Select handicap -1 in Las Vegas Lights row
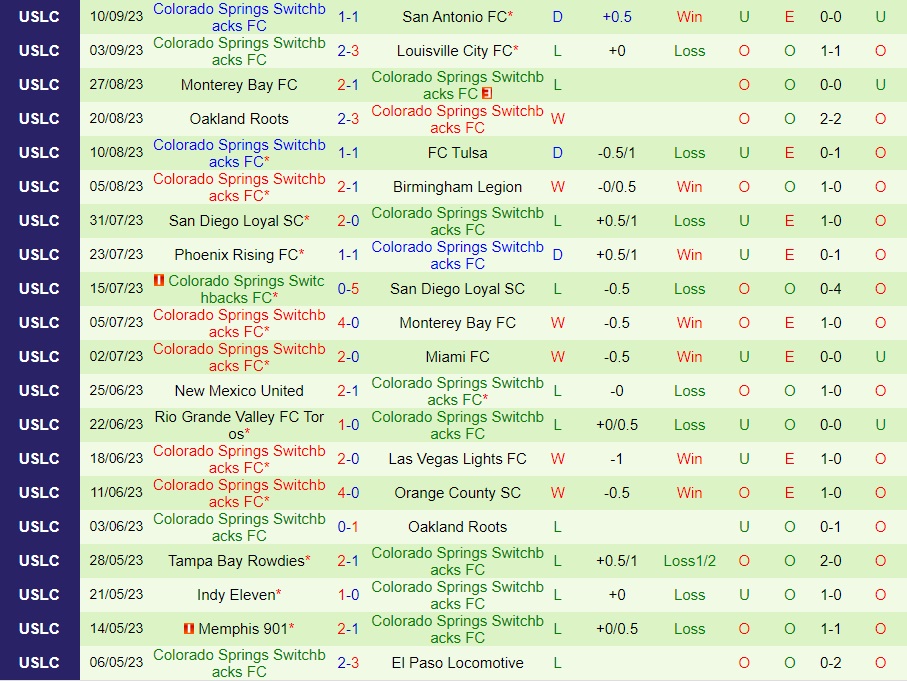This screenshot has height=681, width=907. point(617,459)
